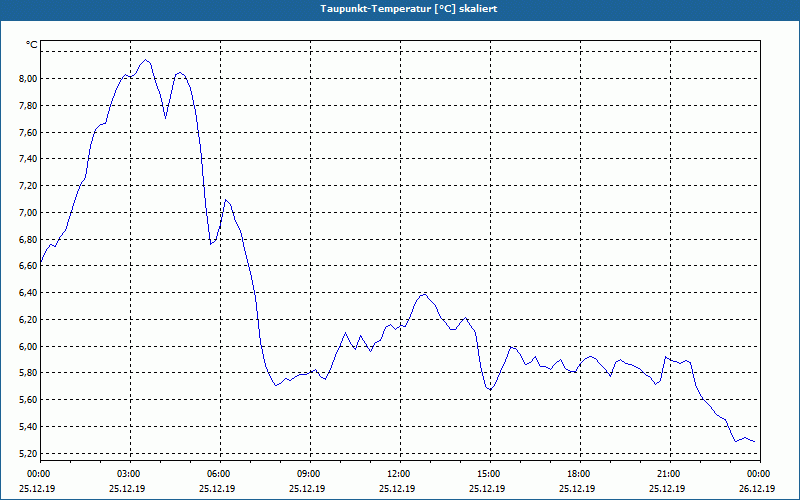Click the "5,80" y-axis label
Screen dimensions: 800x500
pyautogui.click(x=29, y=373)
